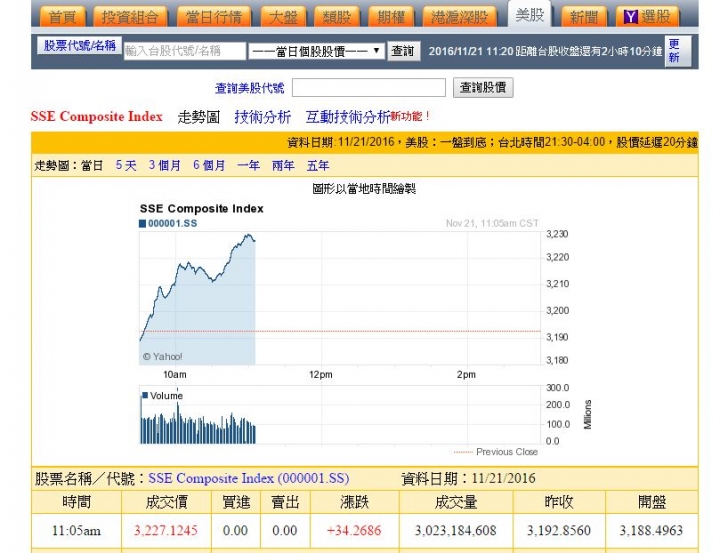Go to the 類股 tab
Screen dimensions: 720x553
[x=337, y=17]
